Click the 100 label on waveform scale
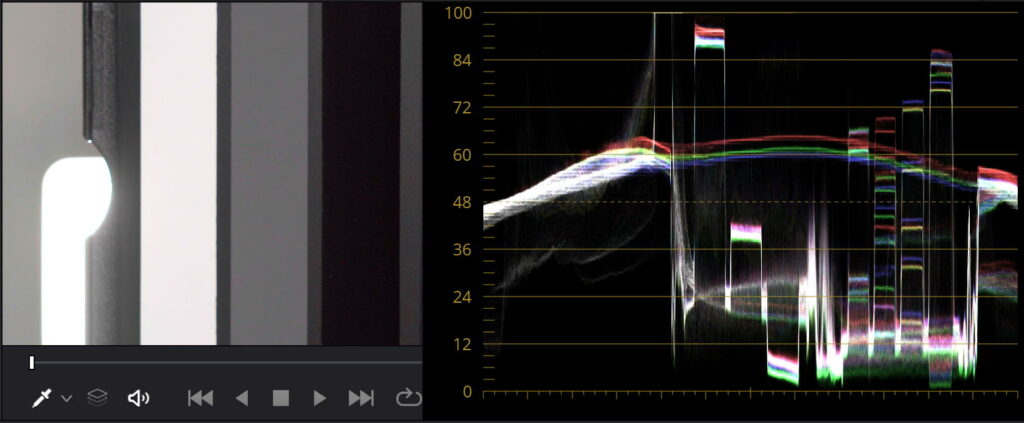Viewport: 1024px width, 423px height. click(x=460, y=13)
